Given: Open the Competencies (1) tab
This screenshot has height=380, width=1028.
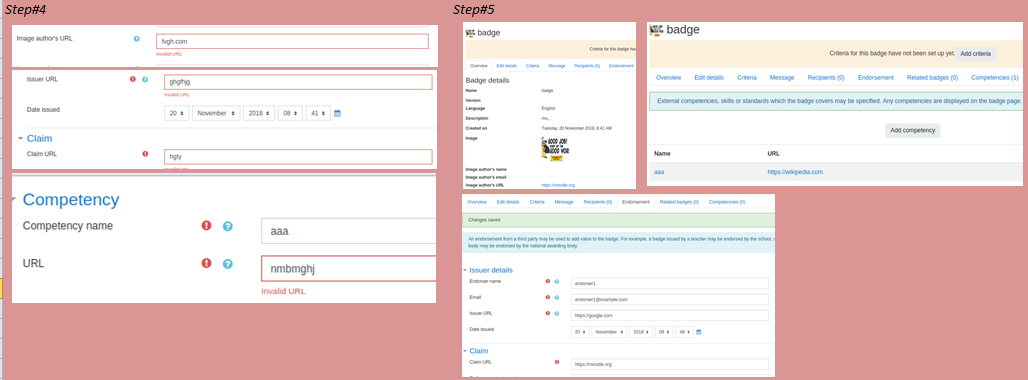Looking at the screenshot, I should tap(995, 77).
